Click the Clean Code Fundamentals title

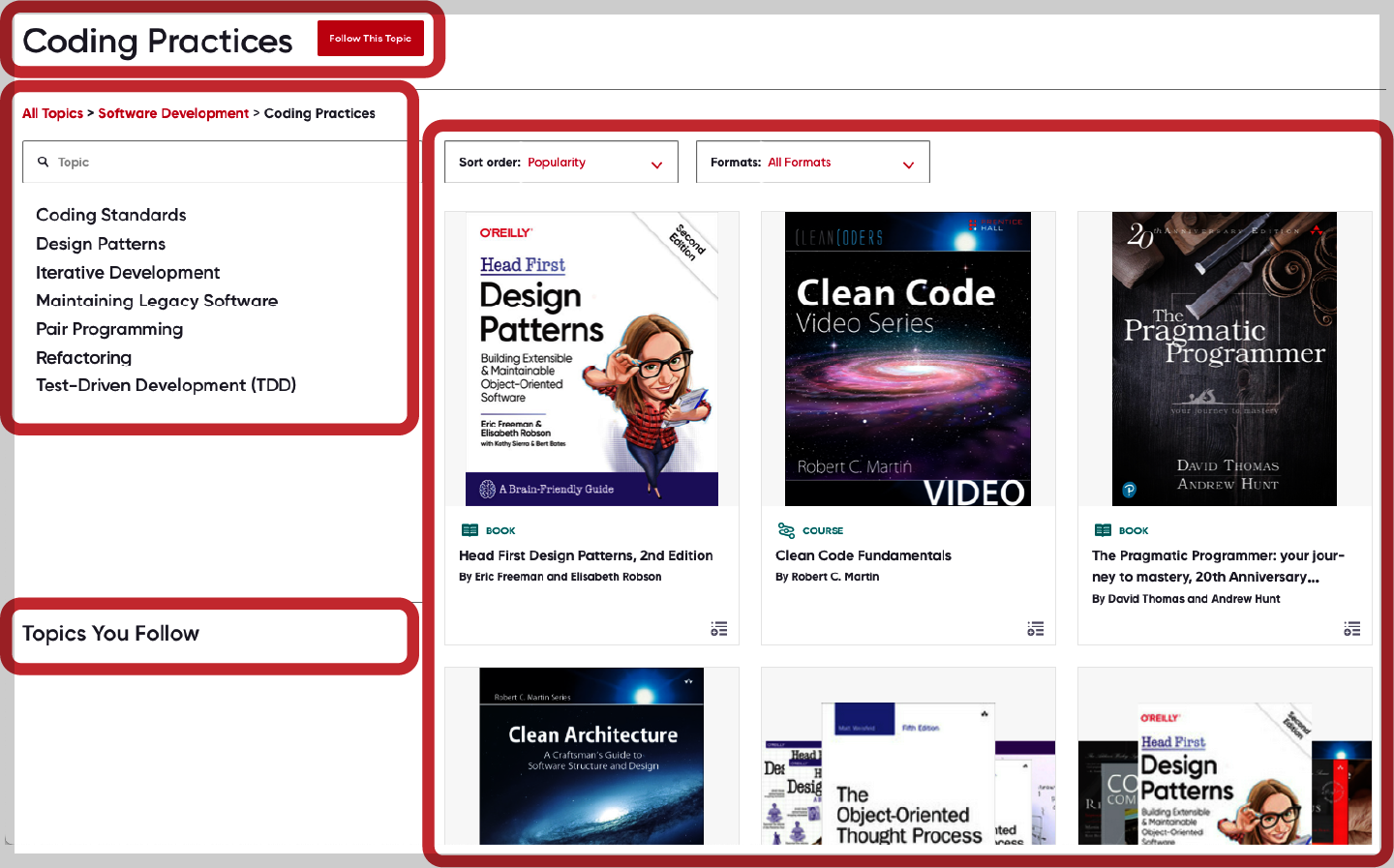(864, 555)
